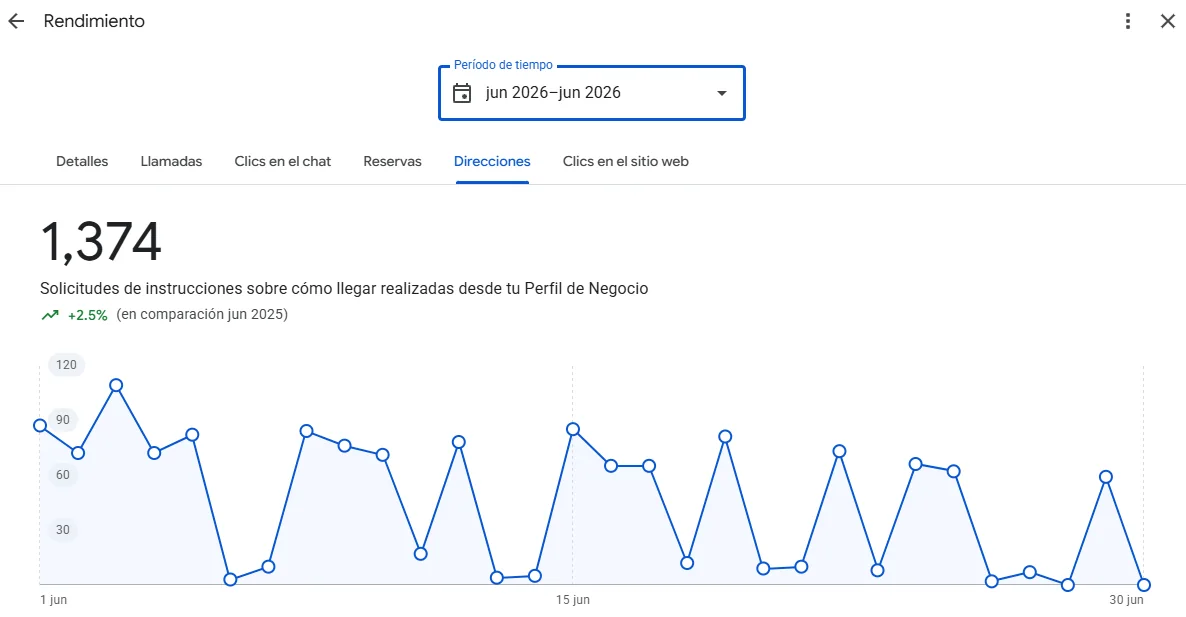This screenshot has height=617, width=1186.
Task: Click the Solicitudes de instrucciones description text
Action: (344, 289)
